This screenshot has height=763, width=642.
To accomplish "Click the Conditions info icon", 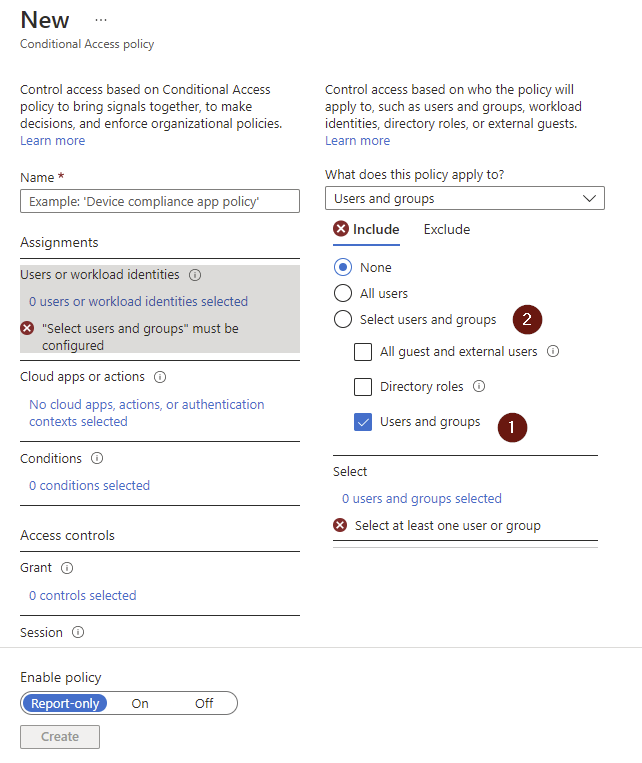I will tap(97, 458).
